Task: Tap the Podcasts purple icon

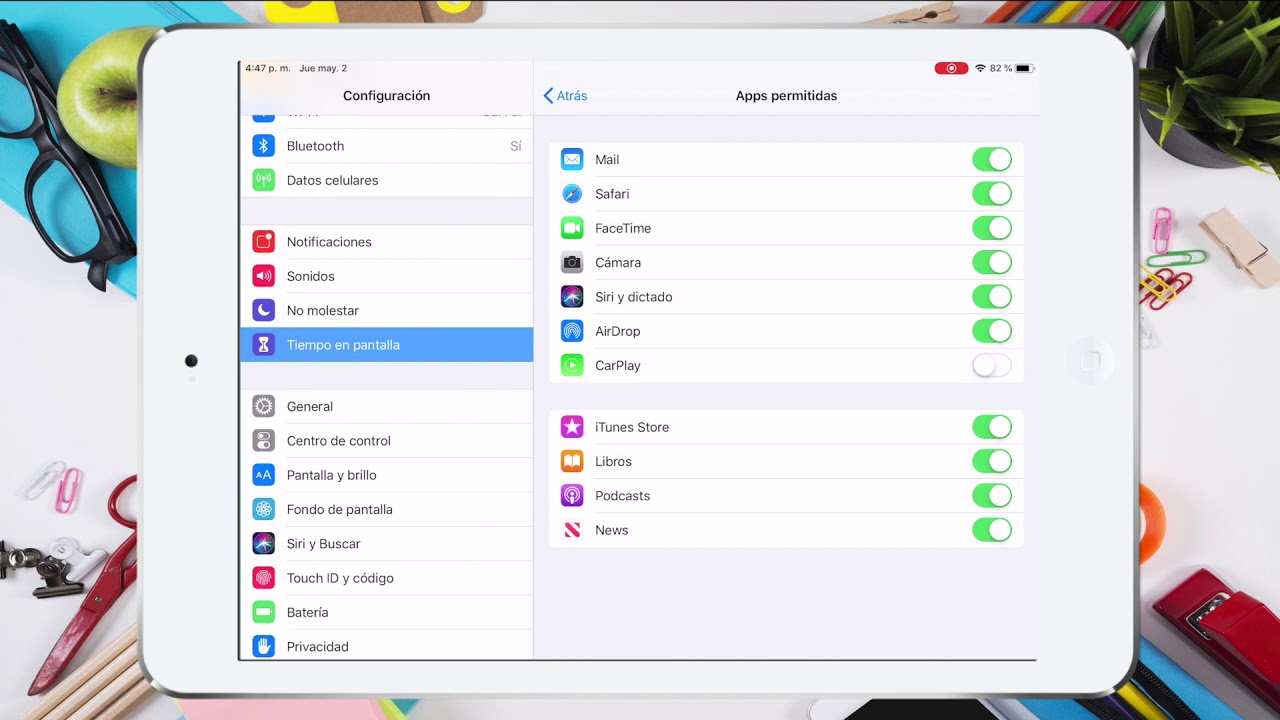Action: point(572,496)
